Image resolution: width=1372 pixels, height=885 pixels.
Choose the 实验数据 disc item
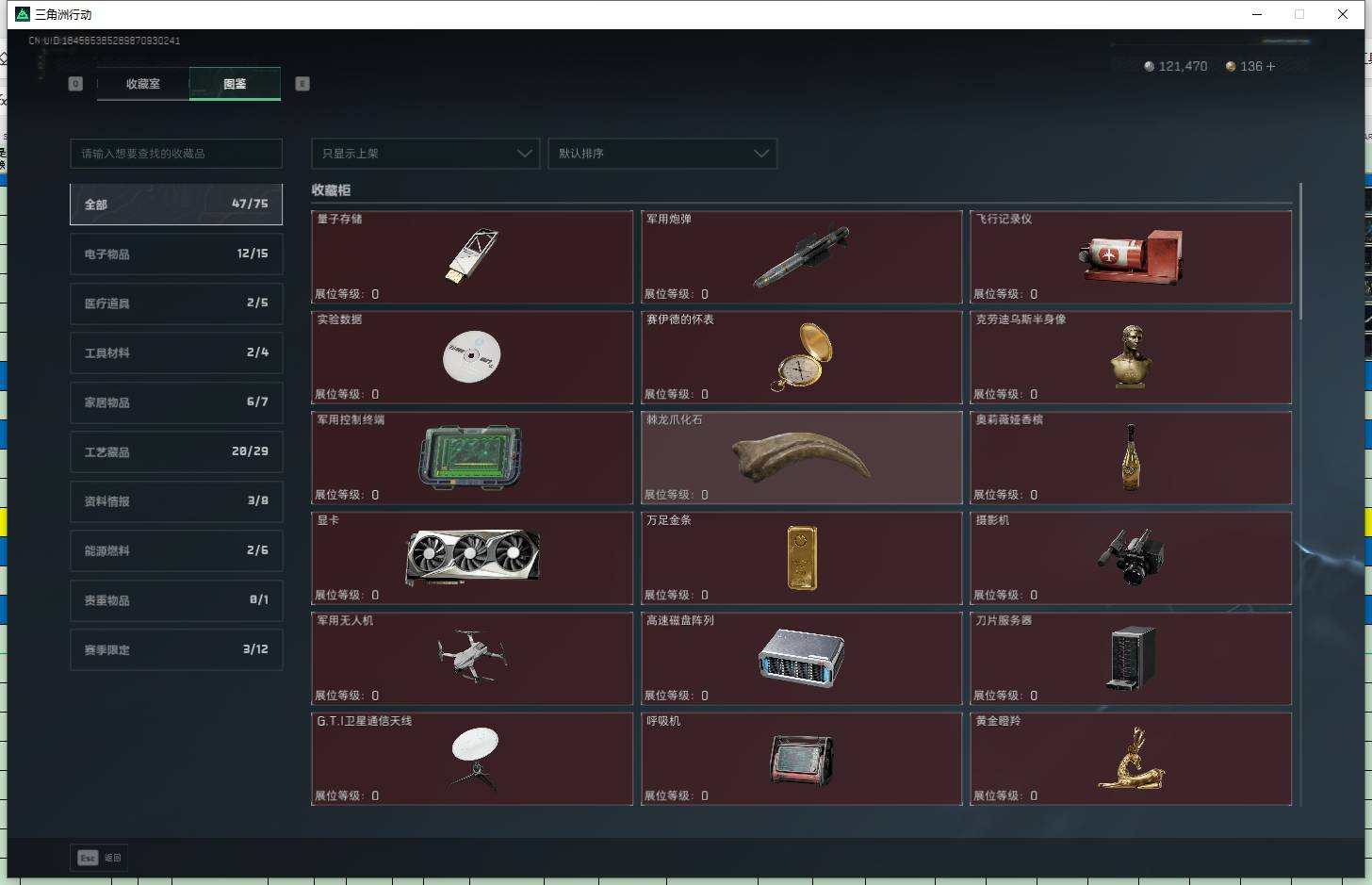[472, 357]
